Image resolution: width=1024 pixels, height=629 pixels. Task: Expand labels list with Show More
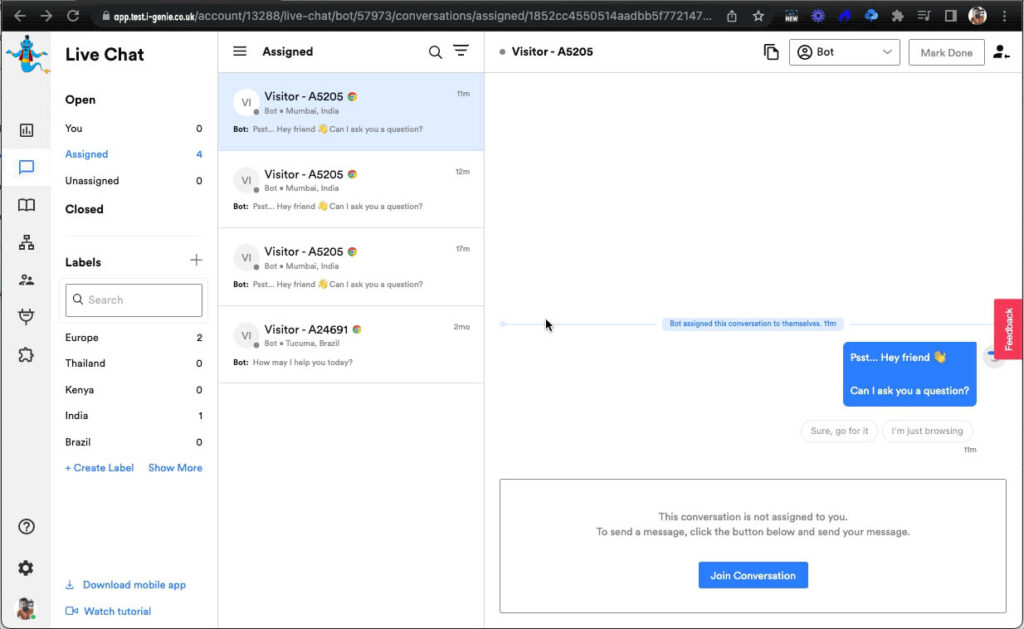tap(175, 468)
